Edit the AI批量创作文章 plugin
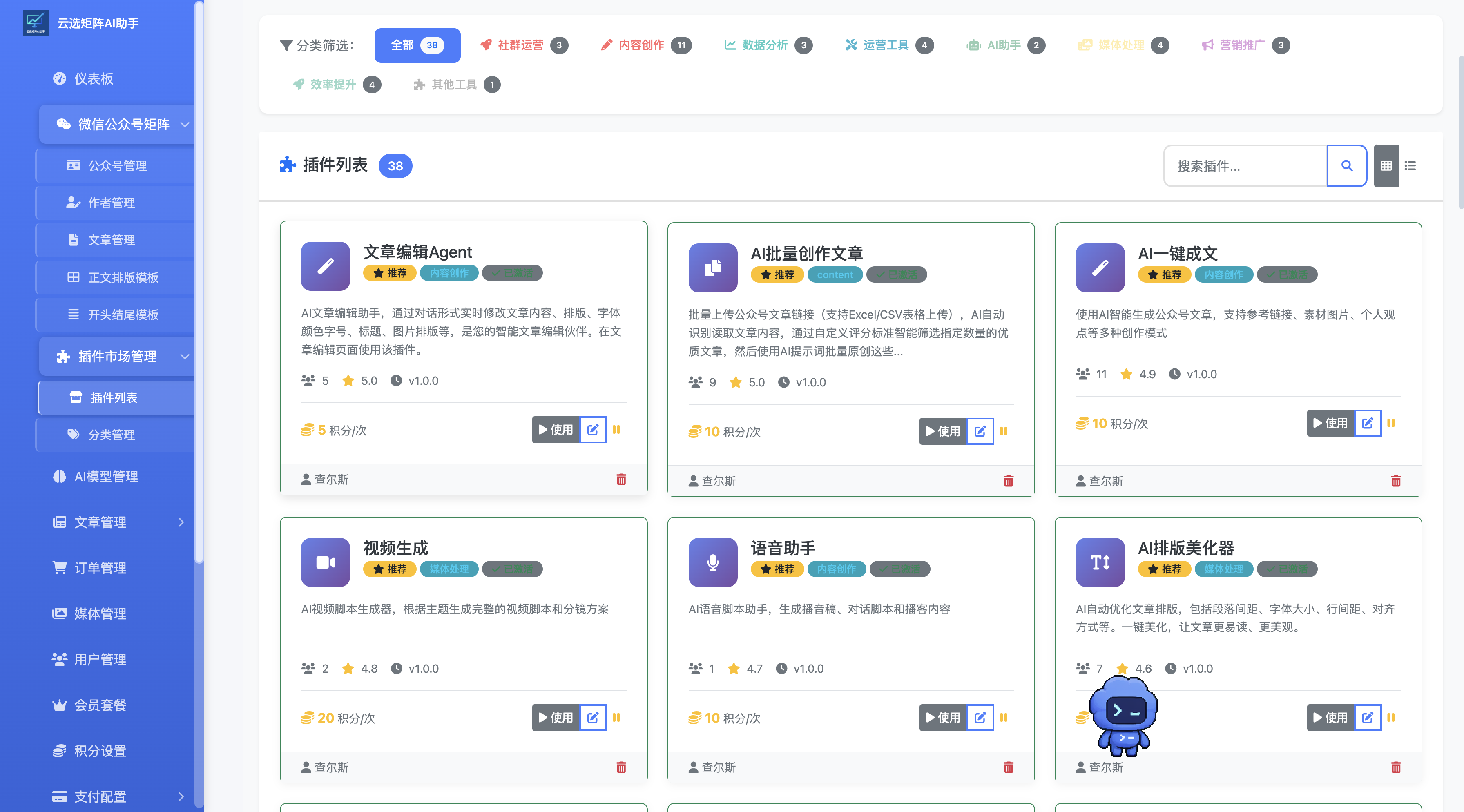 (980, 431)
